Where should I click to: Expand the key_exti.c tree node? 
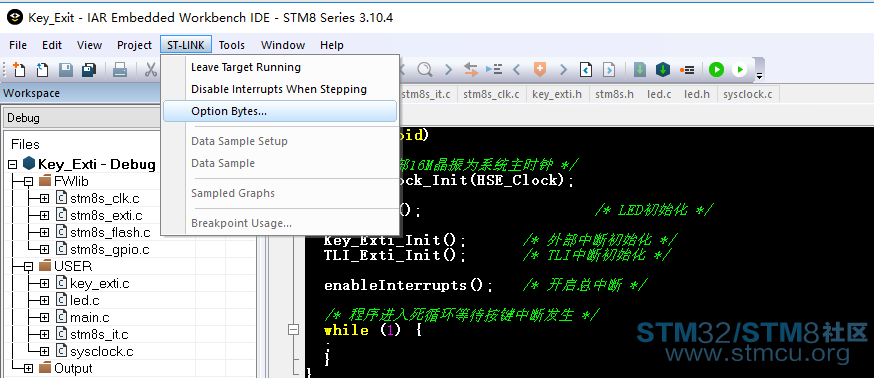point(45,283)
